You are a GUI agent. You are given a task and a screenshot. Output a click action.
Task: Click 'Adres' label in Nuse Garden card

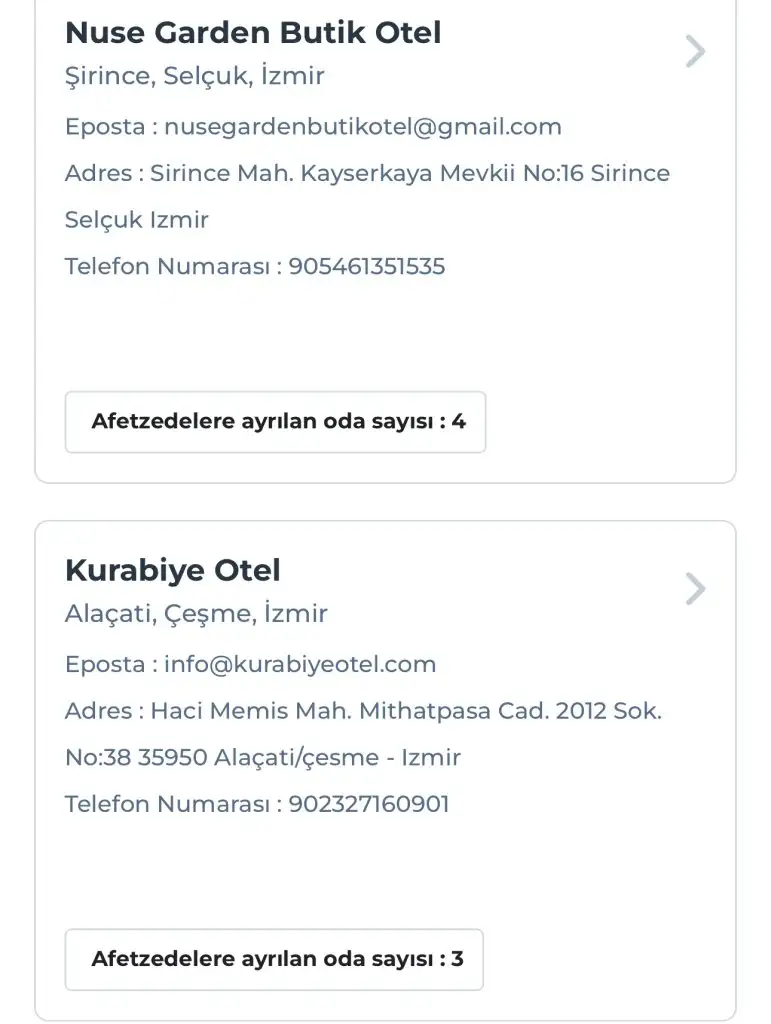pyautogui.click(x=98, y=173)
